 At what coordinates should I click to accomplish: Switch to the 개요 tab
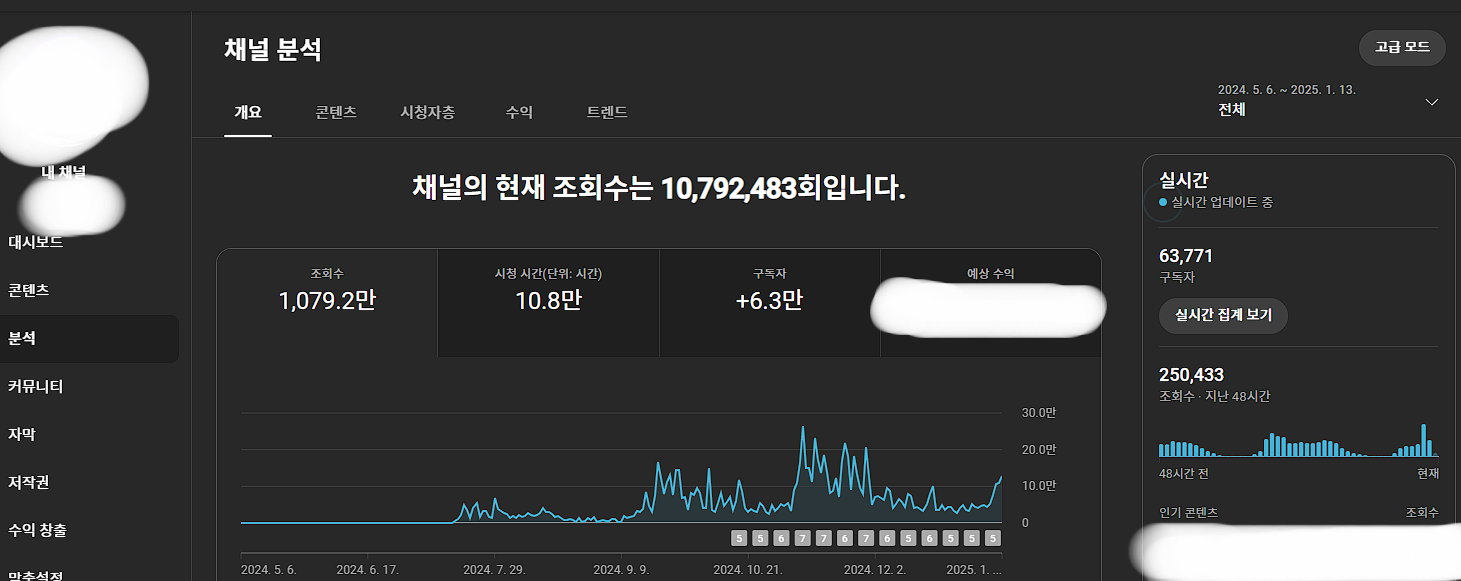(x=247, y=112)
